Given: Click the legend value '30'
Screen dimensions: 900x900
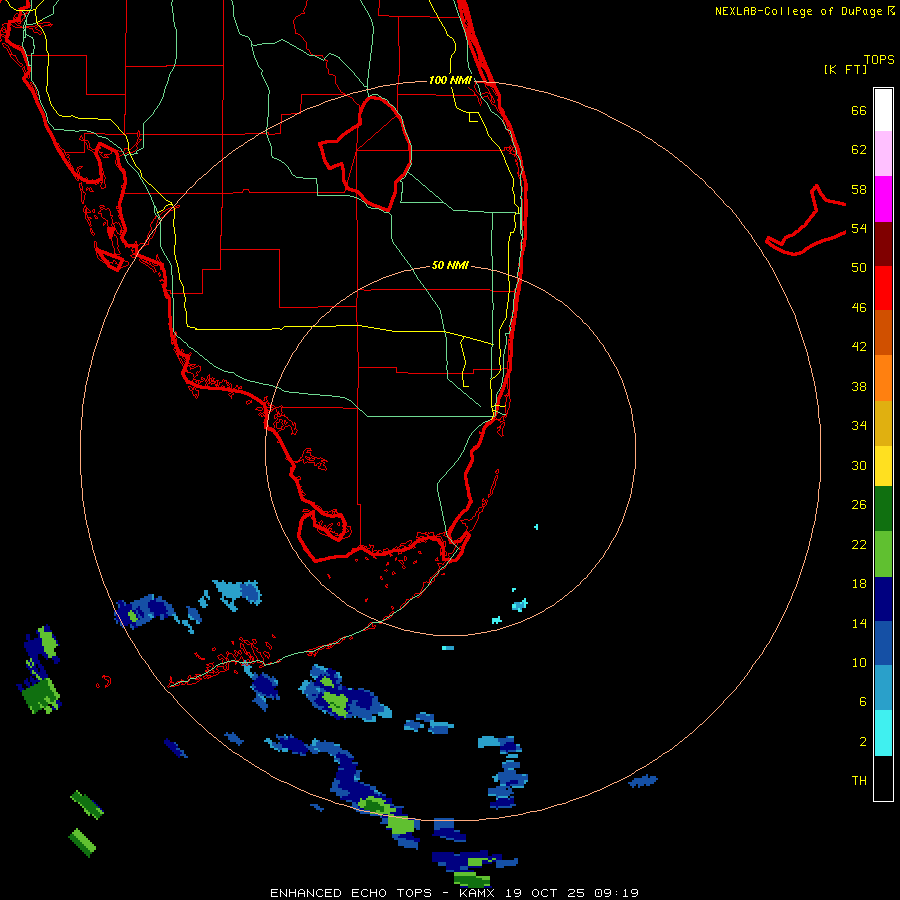Looking at the screenshot, I should [859, 465].
